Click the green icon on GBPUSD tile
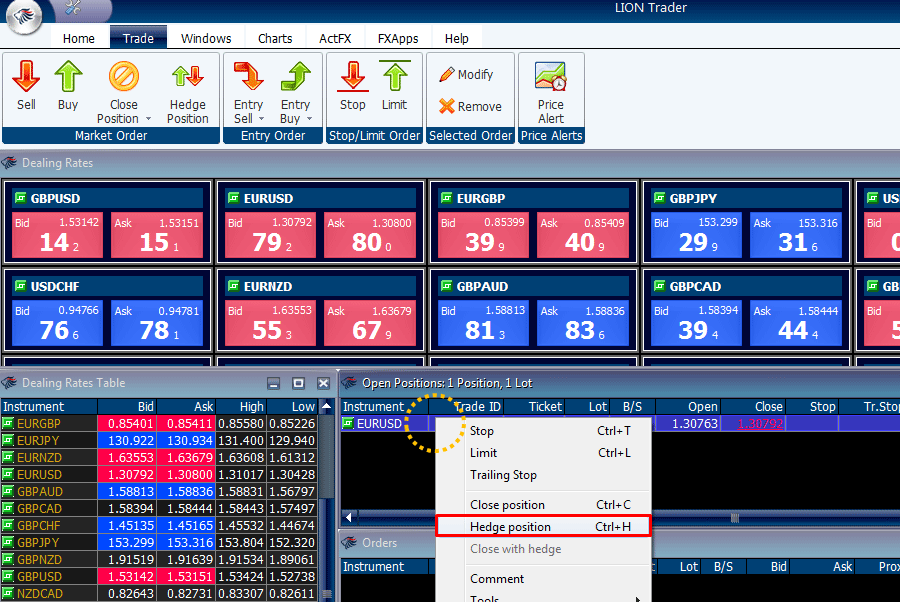The image size is (900, 602). [x=21, y=198]
